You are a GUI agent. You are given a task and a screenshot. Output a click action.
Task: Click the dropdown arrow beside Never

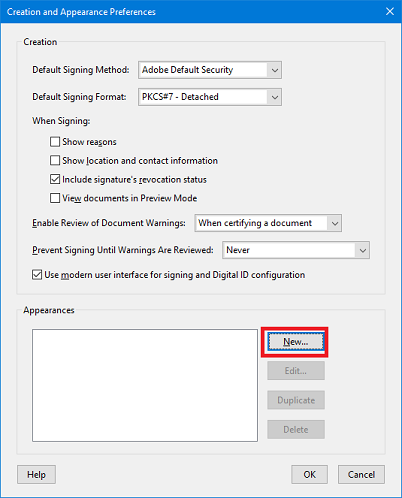click(x=363, y=250)
